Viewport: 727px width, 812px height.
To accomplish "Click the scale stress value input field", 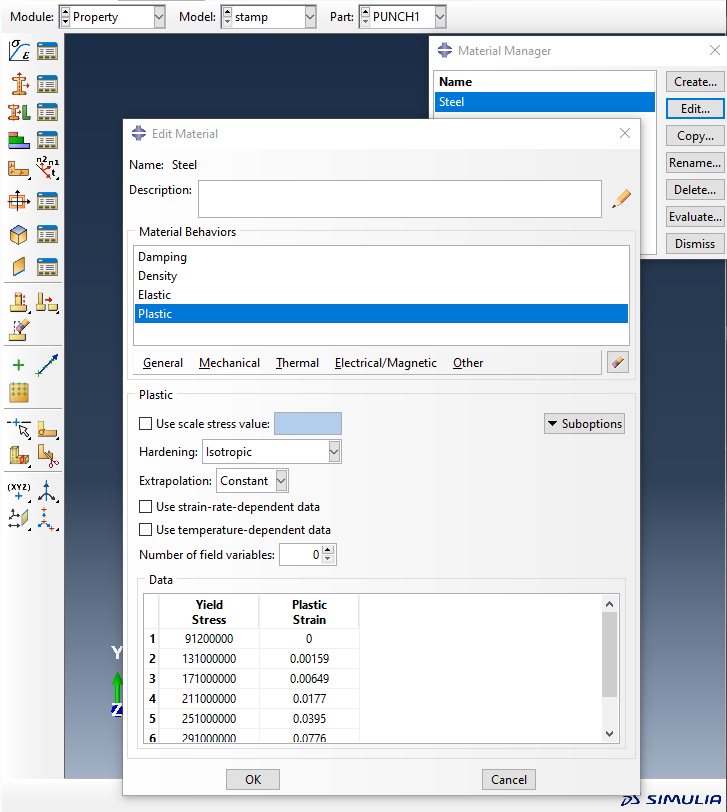I will [308, 424].
